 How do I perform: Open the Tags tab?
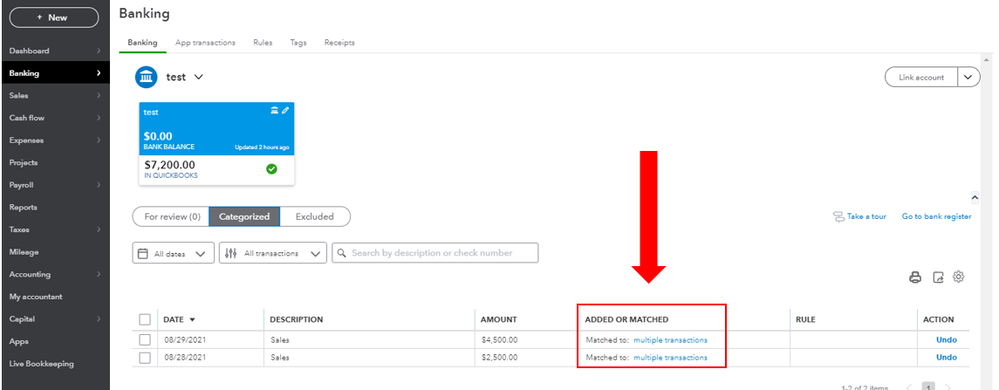tap(298, 43)
